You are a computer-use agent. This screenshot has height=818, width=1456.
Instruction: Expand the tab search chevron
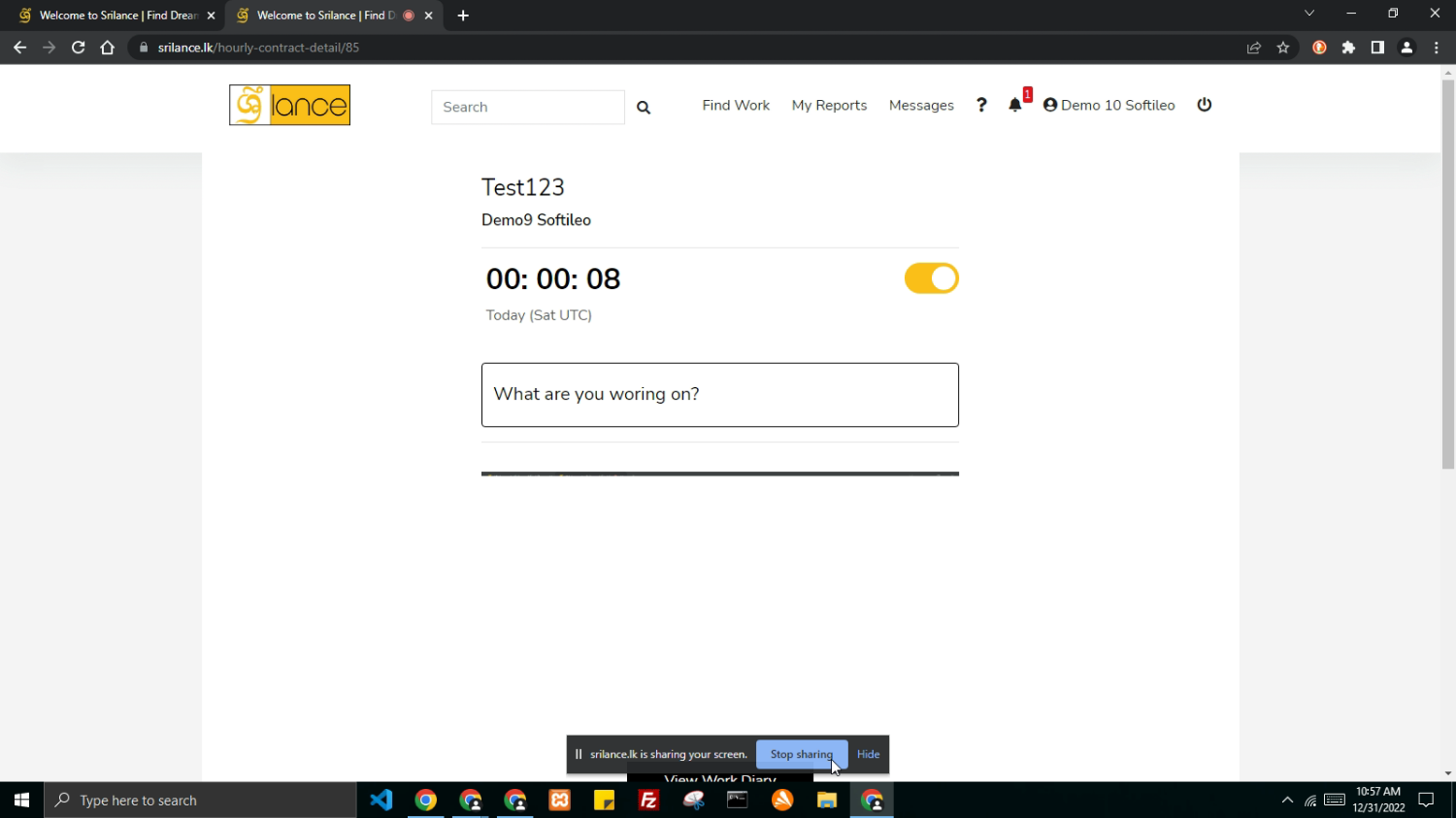coord(1309,15)
